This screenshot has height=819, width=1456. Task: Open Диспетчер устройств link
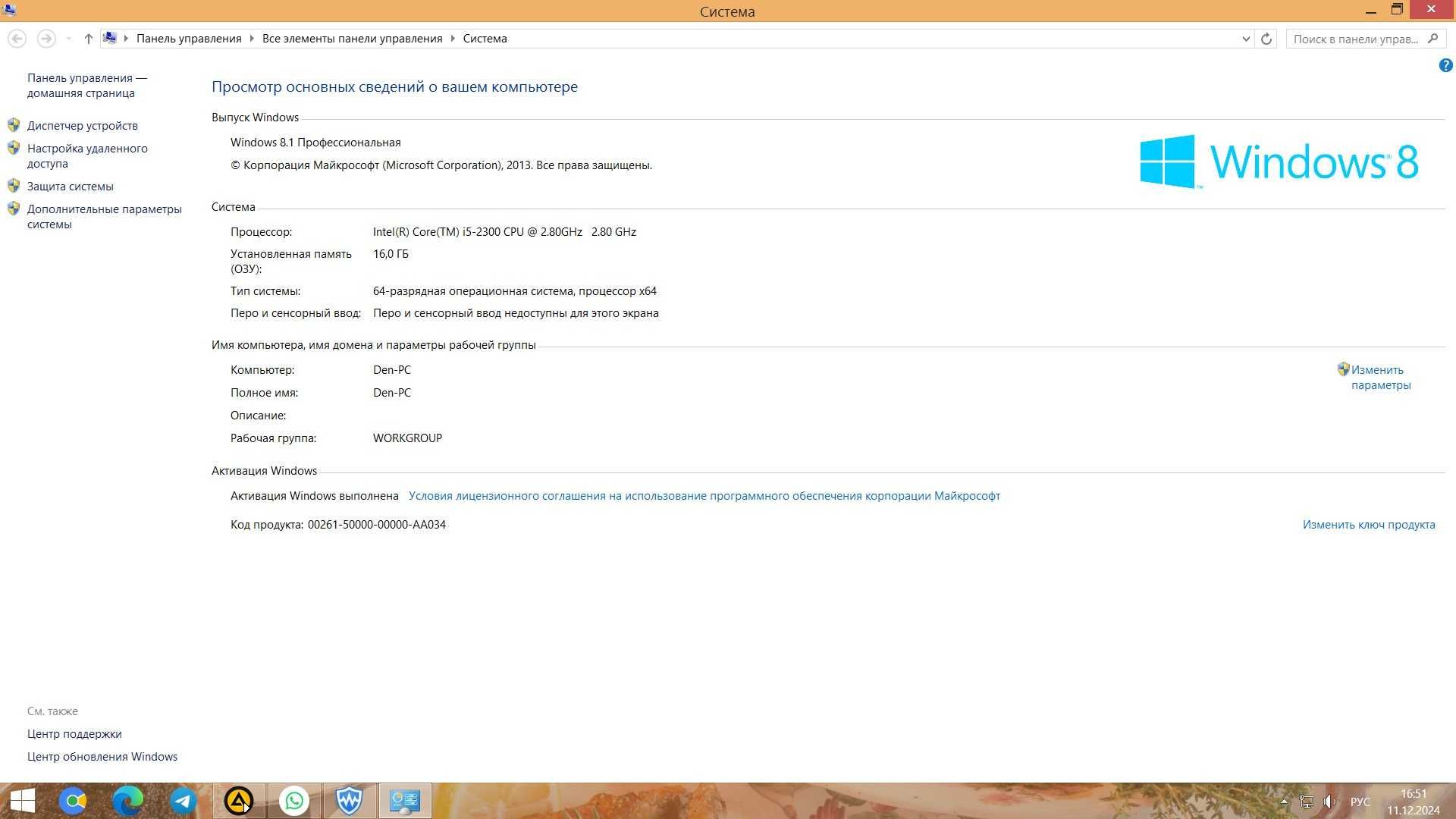pyautogui.click(x=83, y=126)
